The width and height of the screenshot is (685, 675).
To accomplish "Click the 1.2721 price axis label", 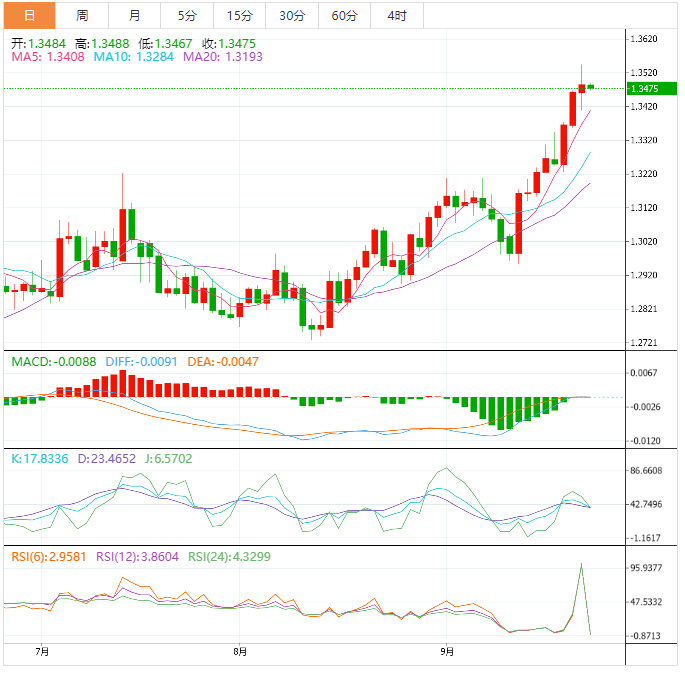I will [x=644, y=343].
